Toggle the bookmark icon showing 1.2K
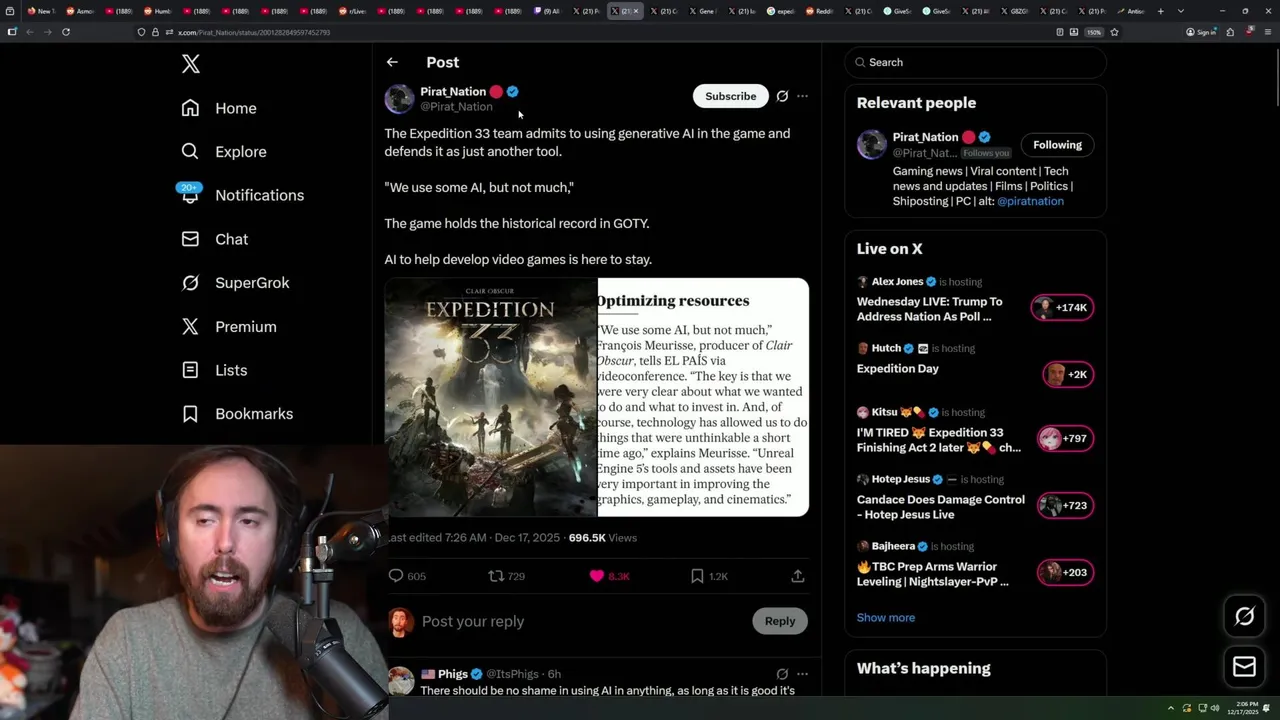This screenshot has height=720, width=1280. click(x=697, y=576)
